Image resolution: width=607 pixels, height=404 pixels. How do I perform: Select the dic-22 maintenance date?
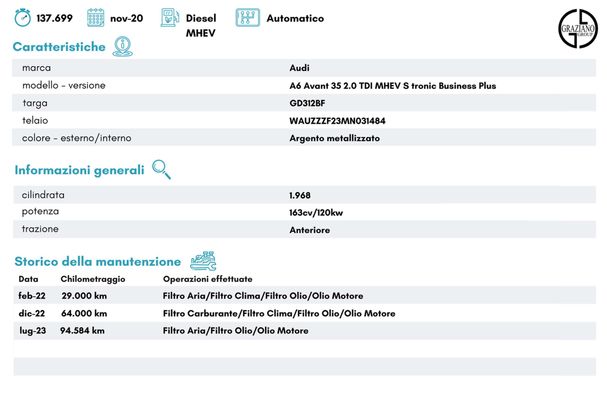[x=32, y=313]
